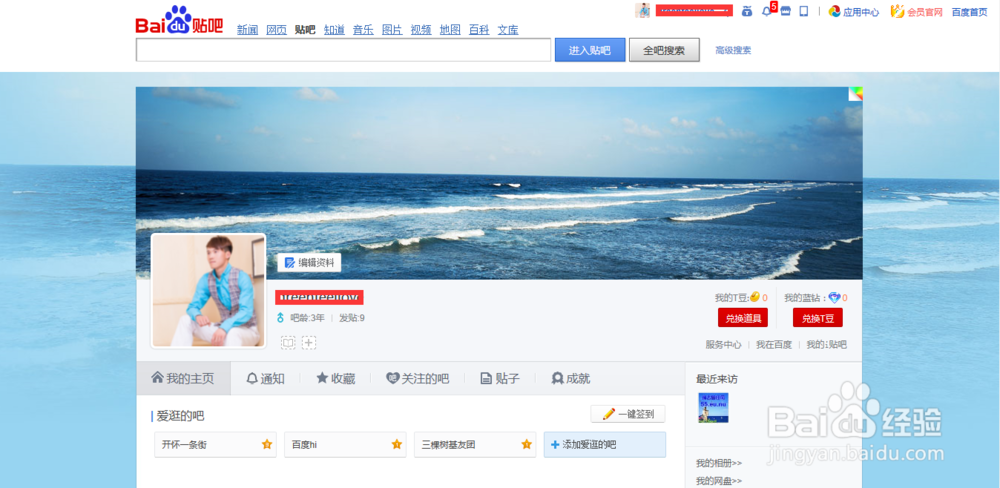Open the 地图 navigation link

[x=450, y=29]
